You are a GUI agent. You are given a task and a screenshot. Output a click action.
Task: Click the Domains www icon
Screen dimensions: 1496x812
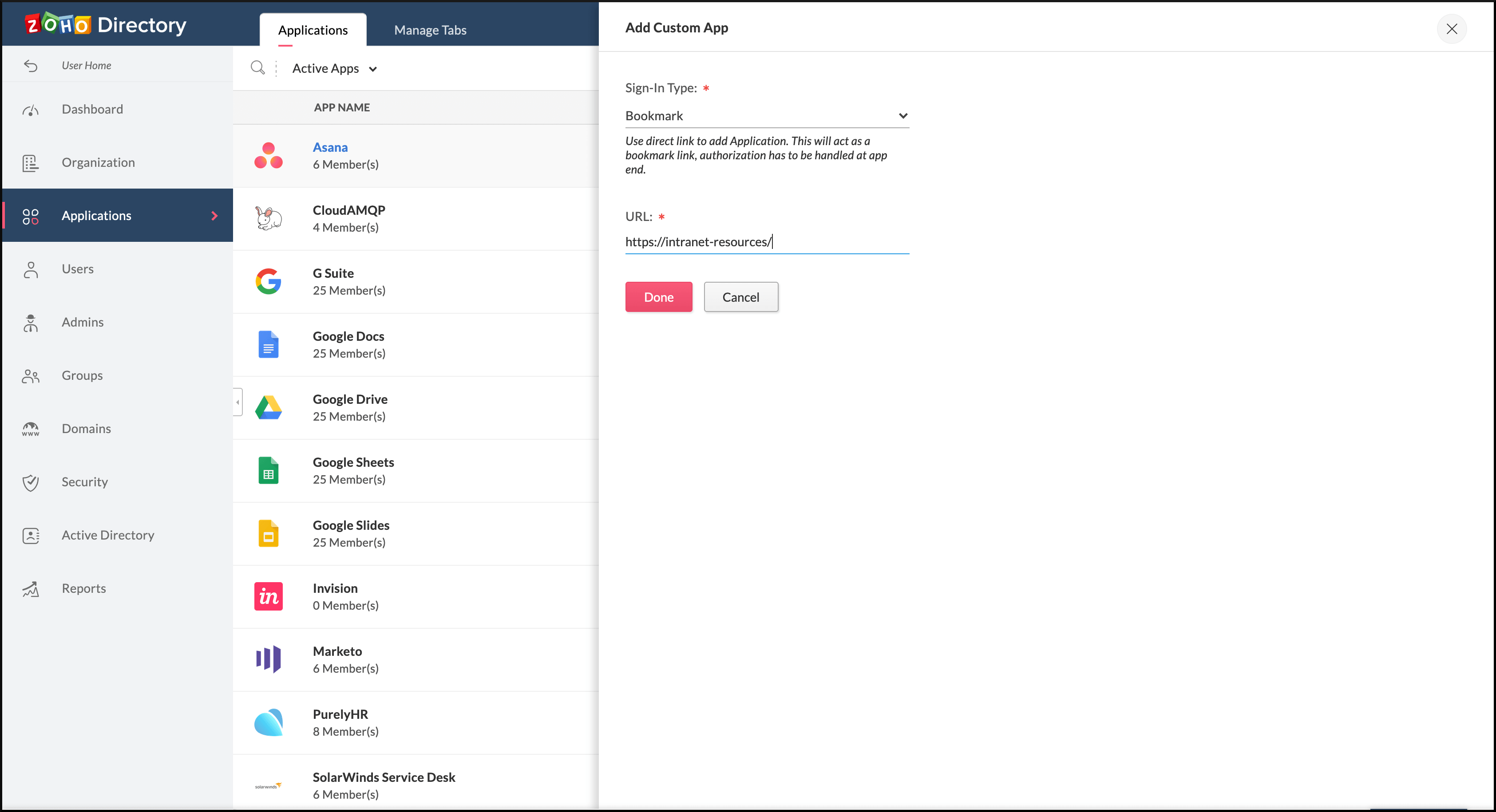[30, 429]
